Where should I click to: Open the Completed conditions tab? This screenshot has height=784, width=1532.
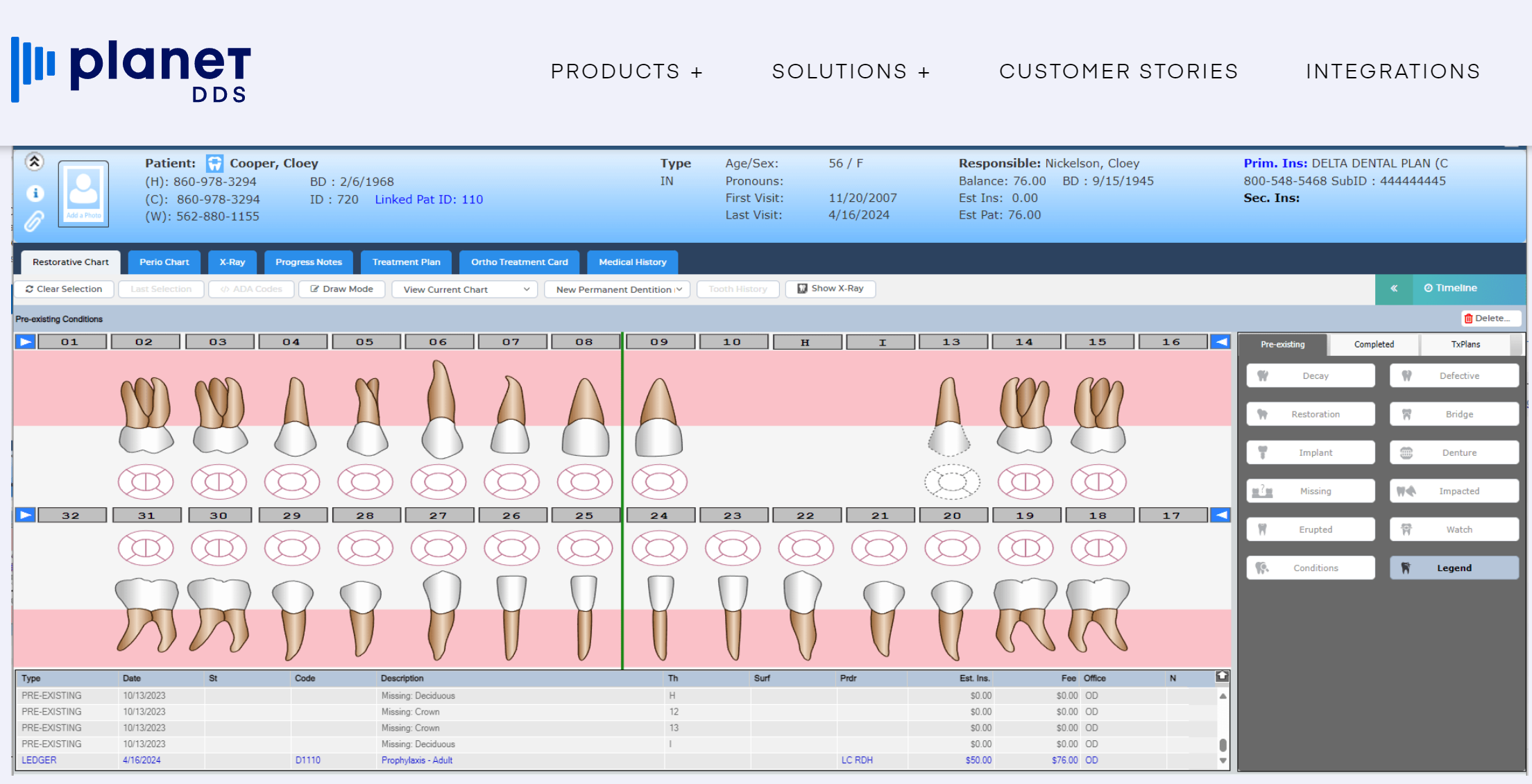point(1373,344)
